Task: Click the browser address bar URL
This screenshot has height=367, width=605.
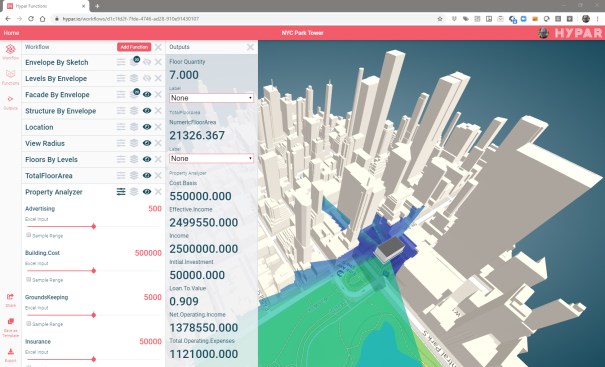Action: (131, 19)
